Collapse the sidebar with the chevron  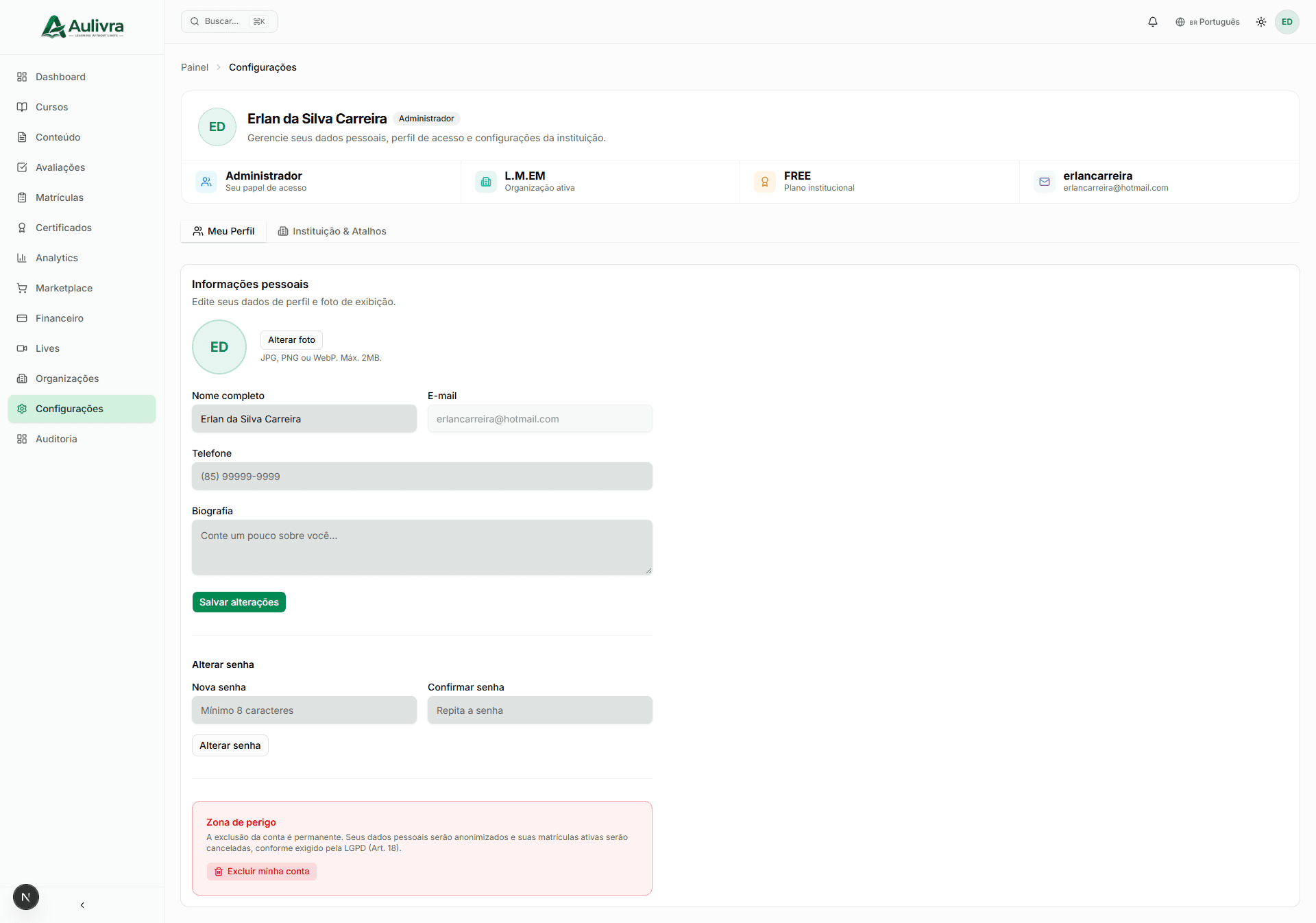tap(82, 905)
